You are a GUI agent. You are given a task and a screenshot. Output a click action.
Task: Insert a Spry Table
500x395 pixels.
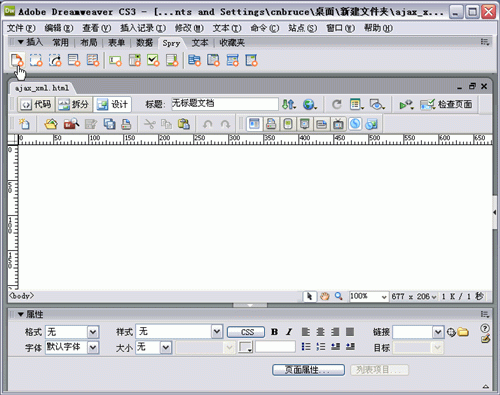93,60
